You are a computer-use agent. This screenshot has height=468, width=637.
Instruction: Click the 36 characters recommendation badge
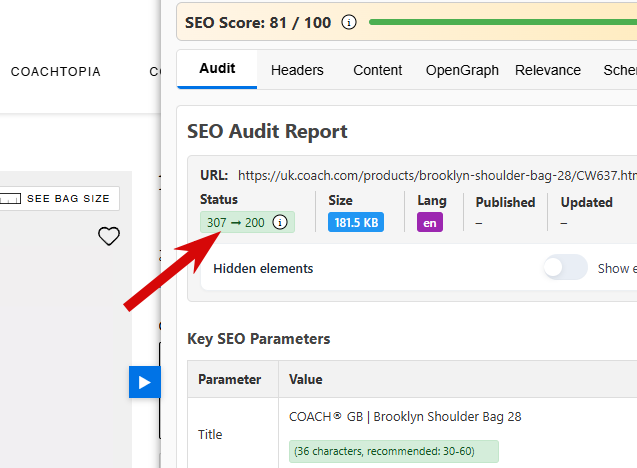point(394,452)
